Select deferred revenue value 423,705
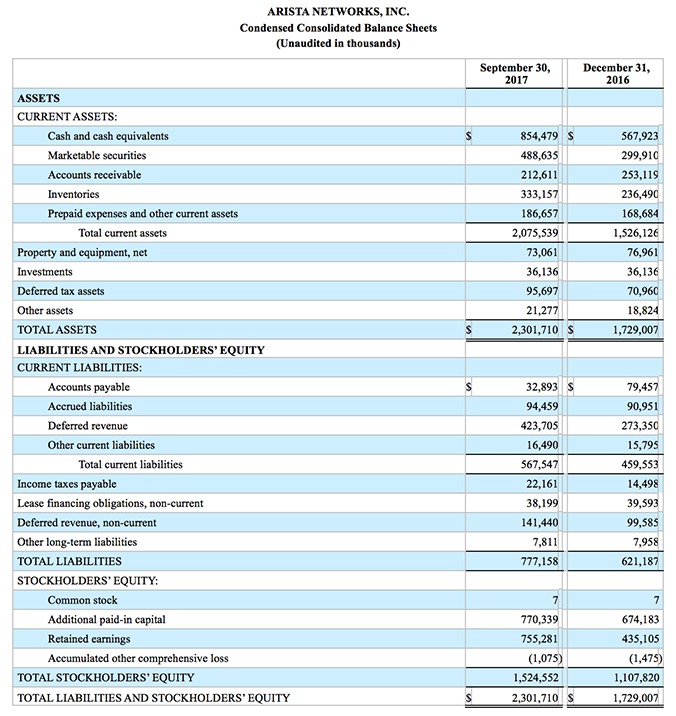 point(539,426)
